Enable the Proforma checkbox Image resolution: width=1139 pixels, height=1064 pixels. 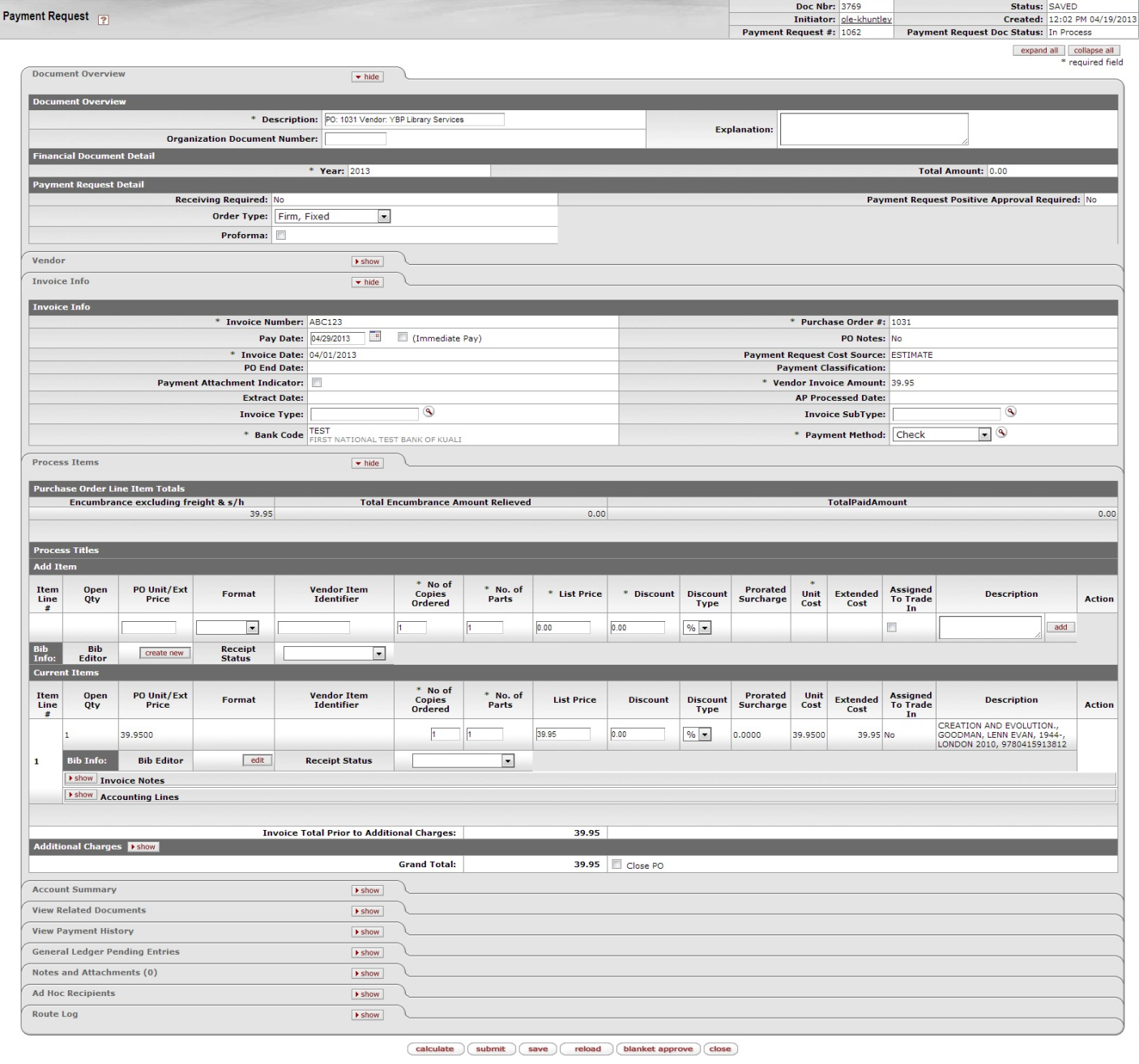click(281, 236)
